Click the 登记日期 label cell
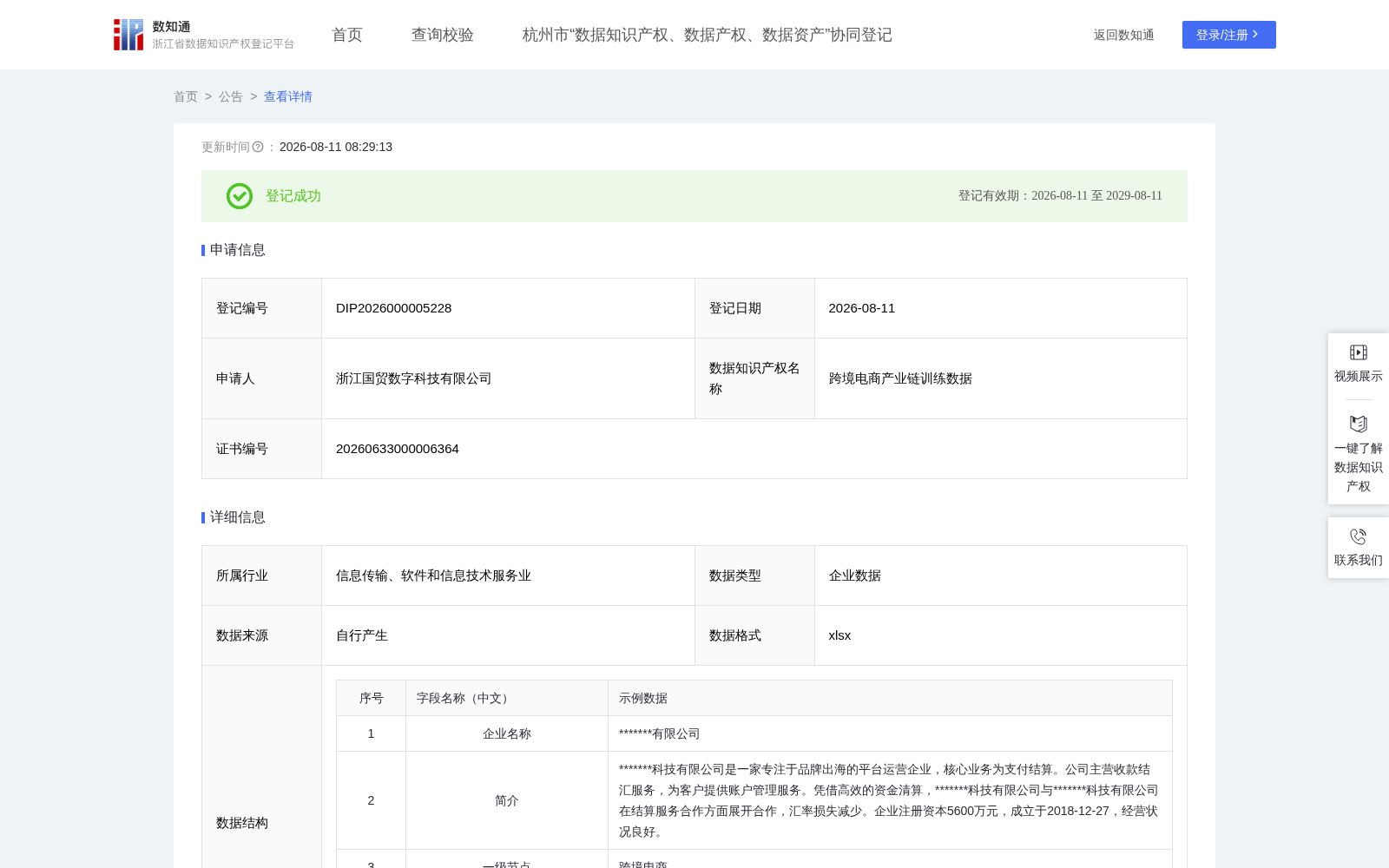 coord(754,308)
